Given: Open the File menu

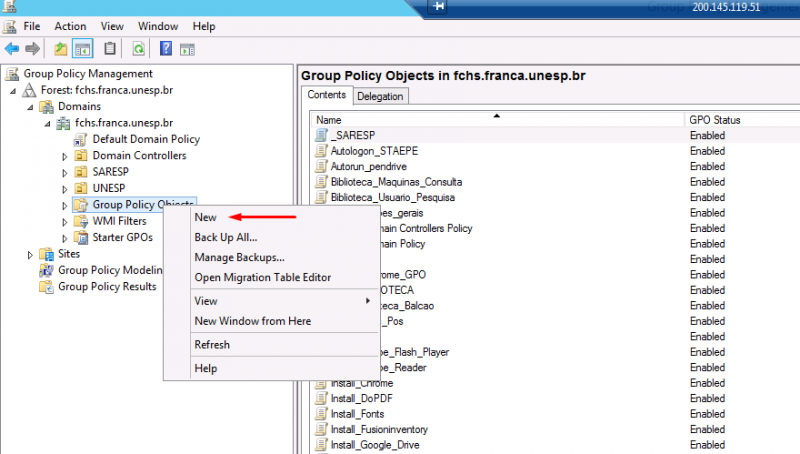Looking at the screenshot, I should (x=32, y=26).
